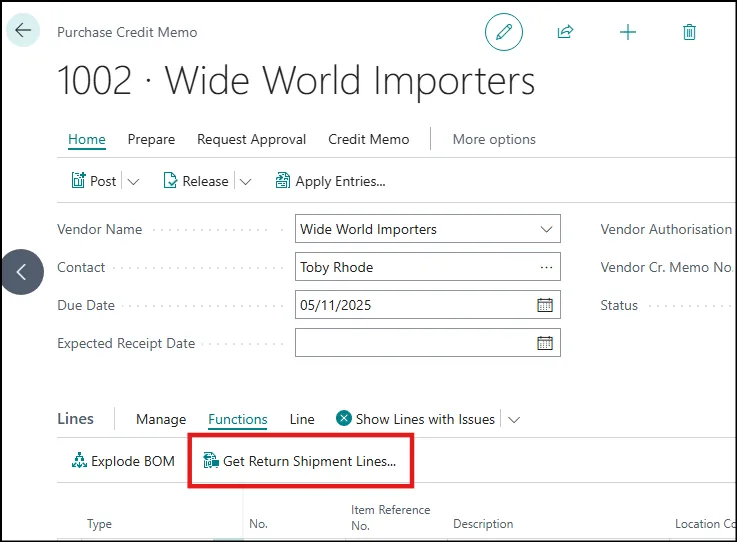Click the 1002 Wide World Importers title
The width and height of the screenshot is (737, 542).
coord(296,81)
